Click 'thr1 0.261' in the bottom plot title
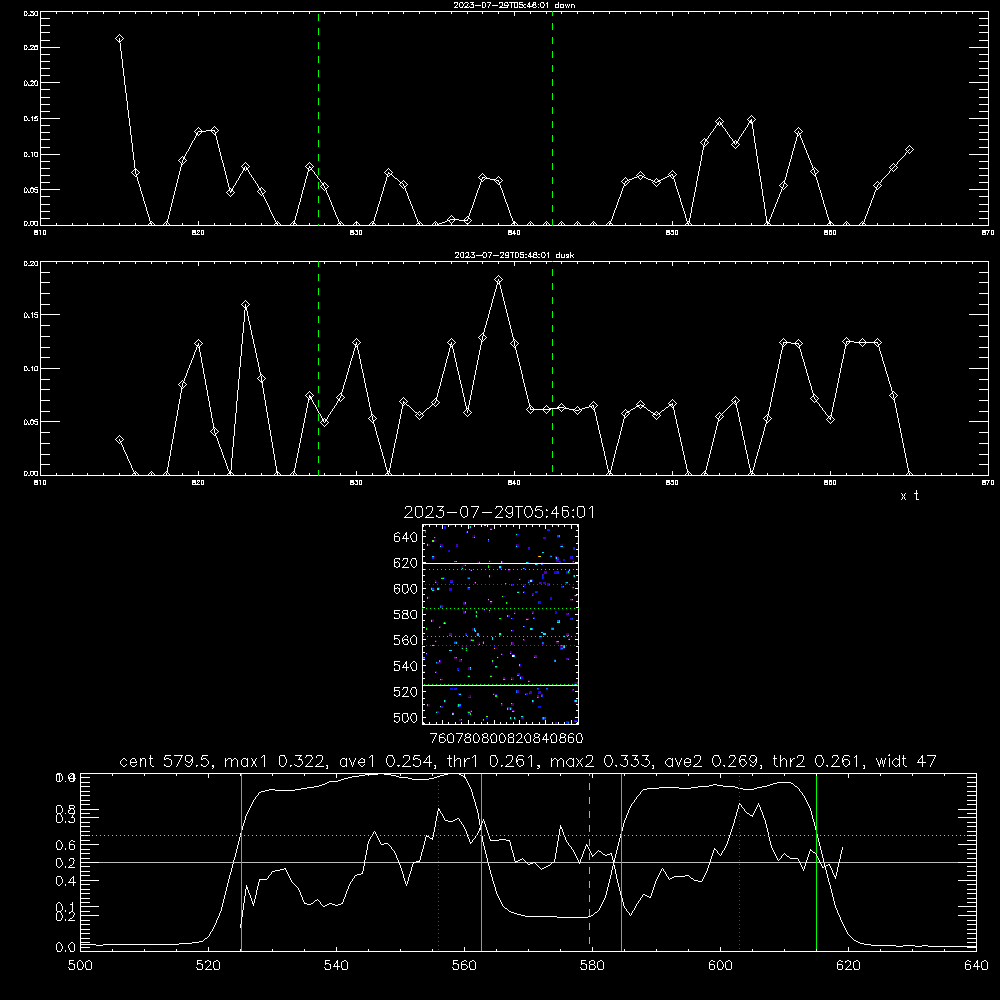This screenshot has height=1000, width=1000. pyautogui.click(x=493, y=761)
